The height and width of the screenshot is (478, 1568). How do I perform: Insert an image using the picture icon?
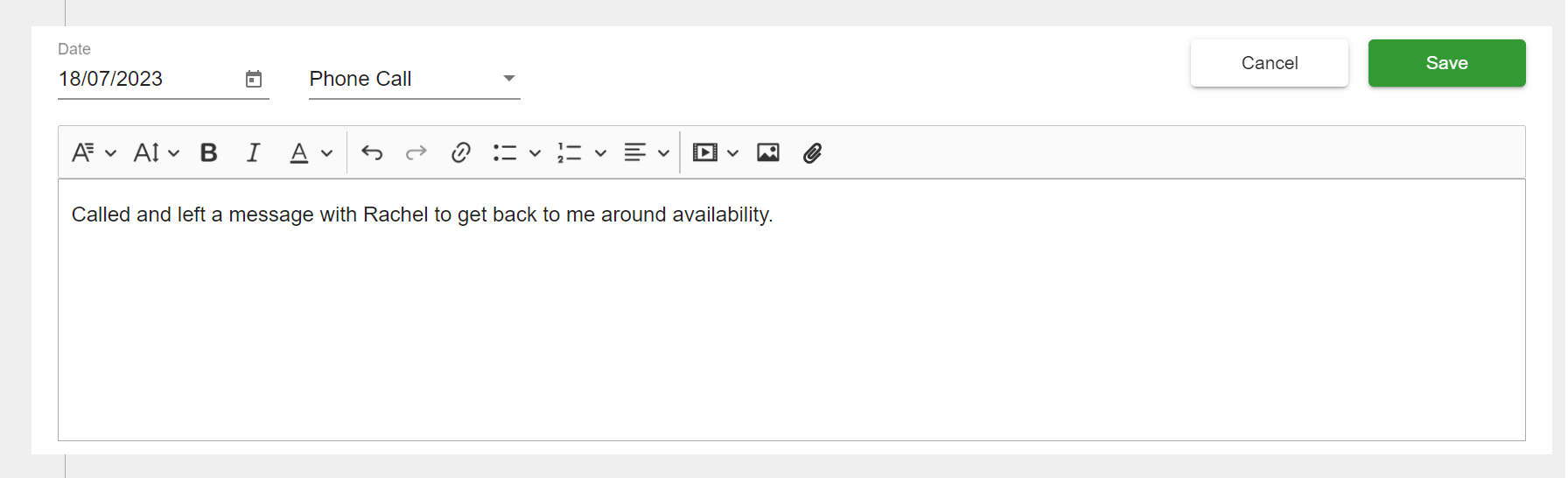768,153
